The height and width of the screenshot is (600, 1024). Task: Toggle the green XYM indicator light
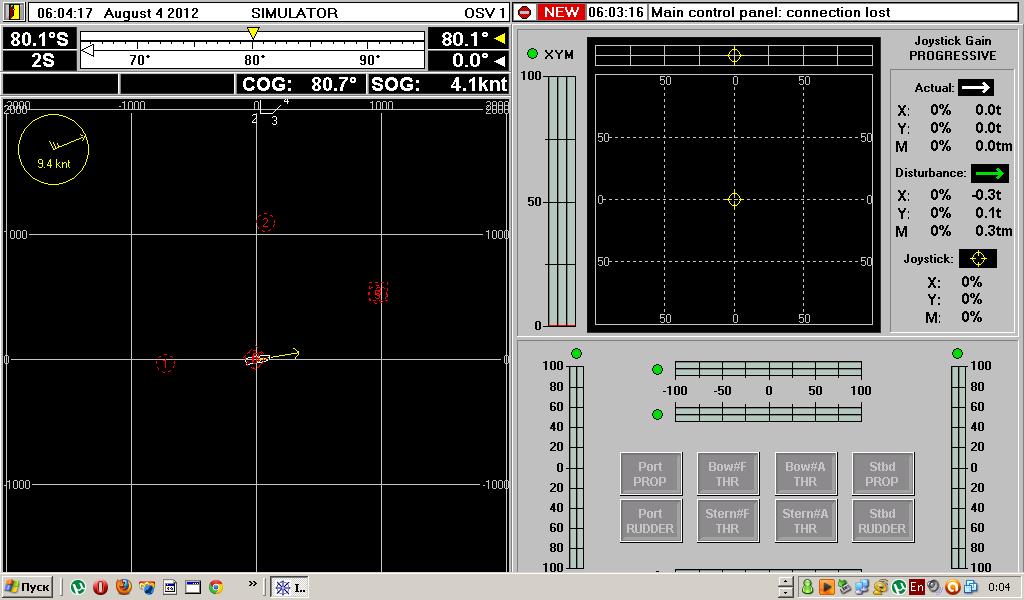(x=532, y=54)
